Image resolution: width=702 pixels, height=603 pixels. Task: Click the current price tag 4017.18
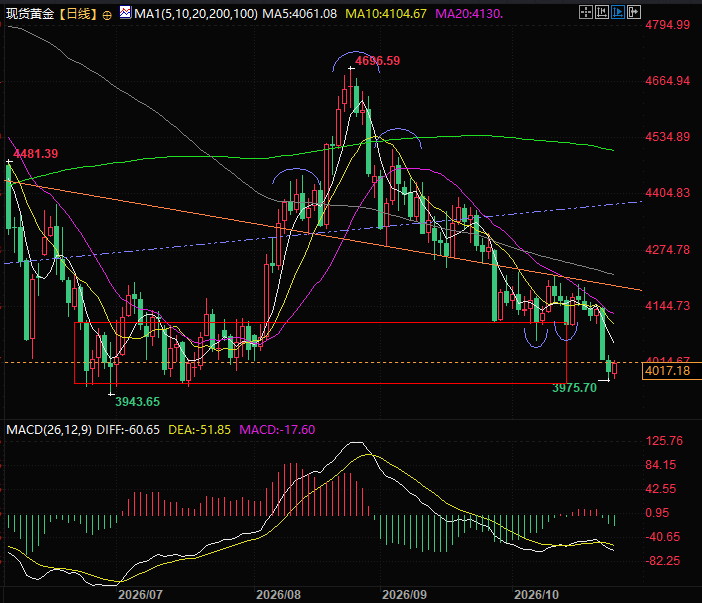pyautogui.click(x=672, y=371)
